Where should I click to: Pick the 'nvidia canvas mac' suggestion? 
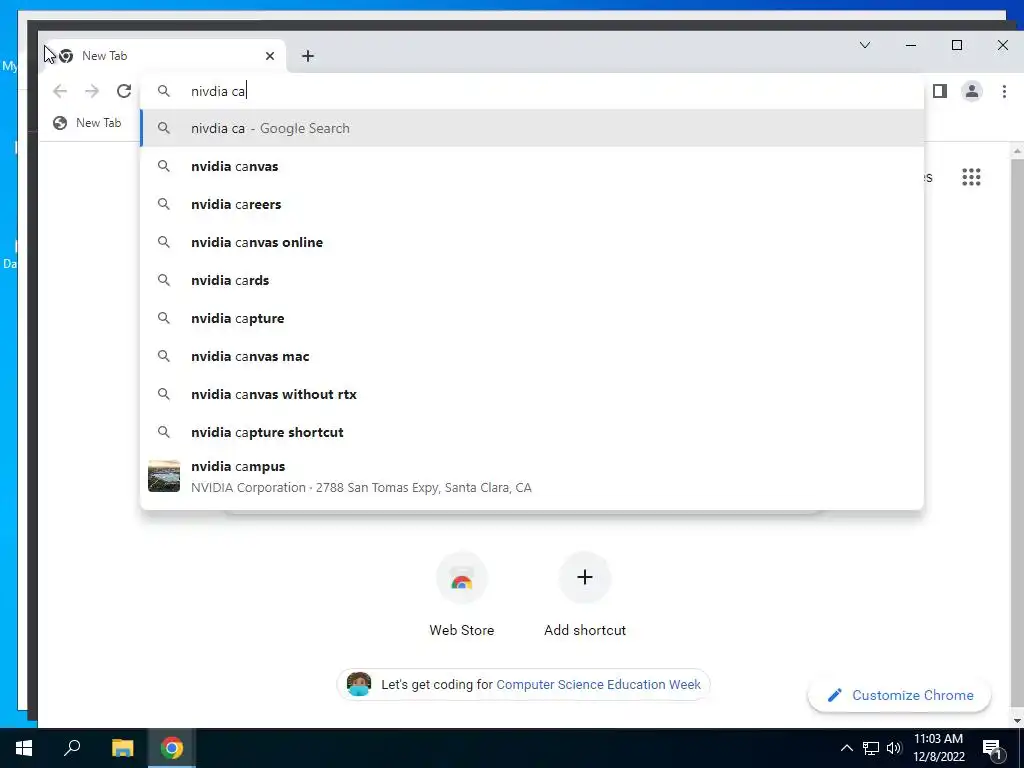click(532, 356)
